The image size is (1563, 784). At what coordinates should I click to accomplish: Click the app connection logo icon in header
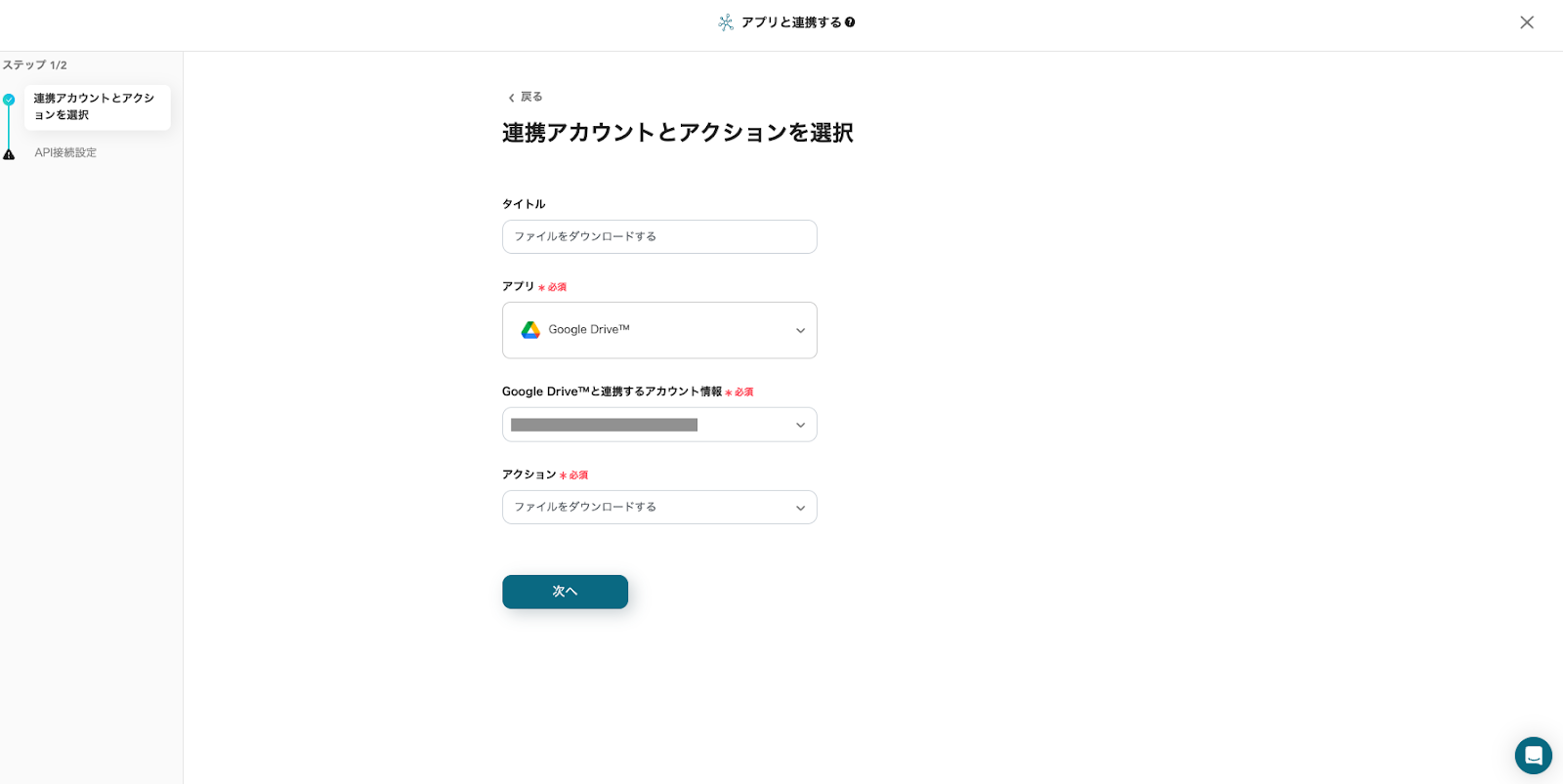[x=726, y=22]
